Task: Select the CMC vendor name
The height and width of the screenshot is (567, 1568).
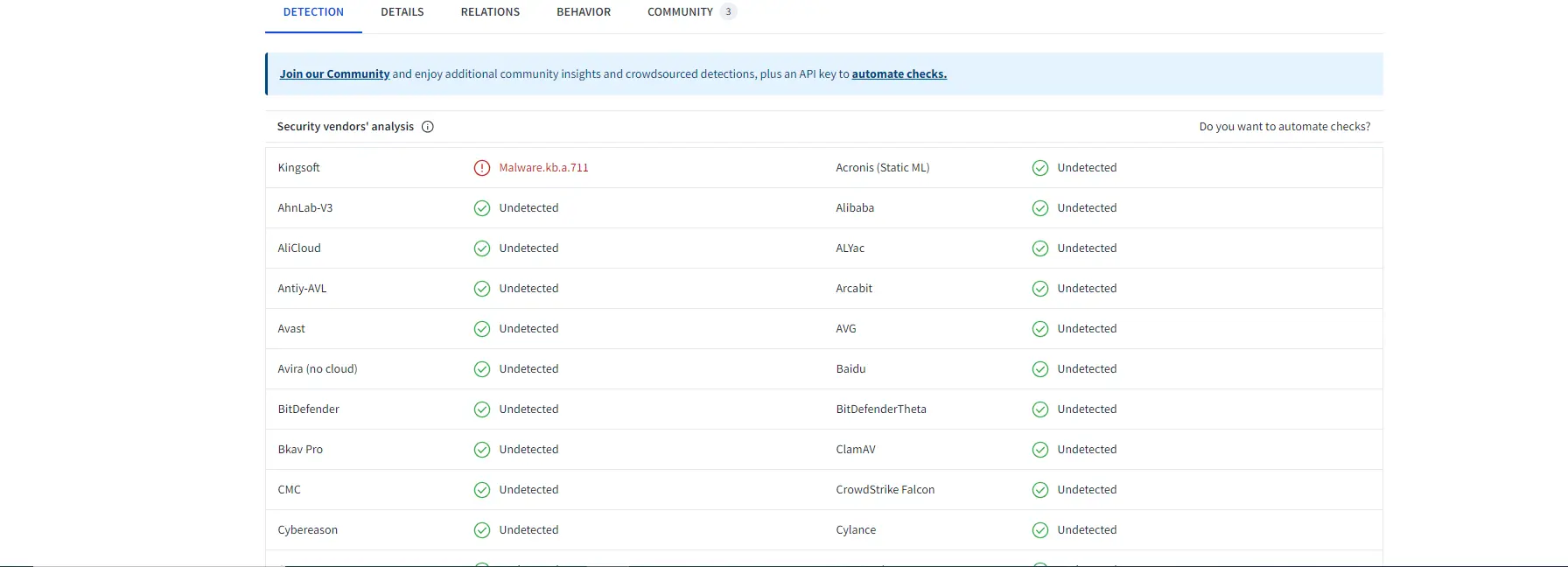Action: click(x=290, y=490)
